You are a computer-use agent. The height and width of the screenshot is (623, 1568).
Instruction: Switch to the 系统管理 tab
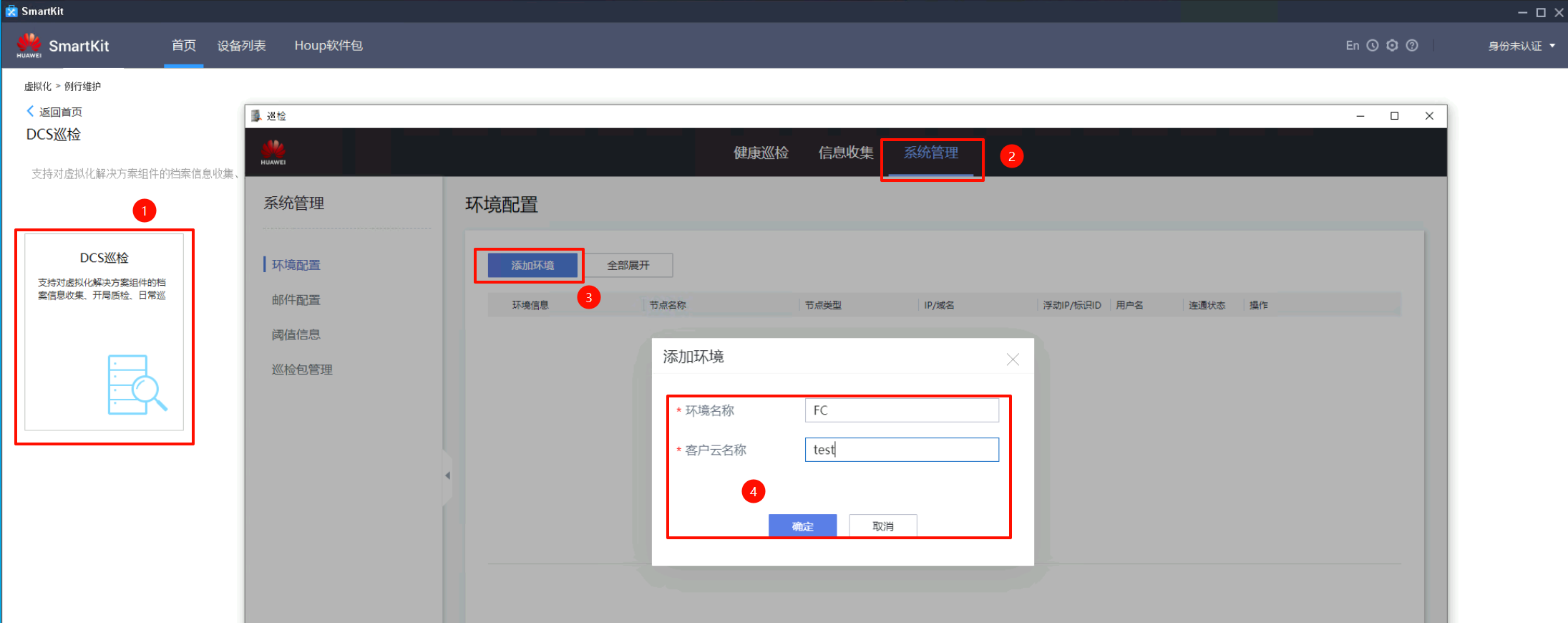[x=930, y=153]
